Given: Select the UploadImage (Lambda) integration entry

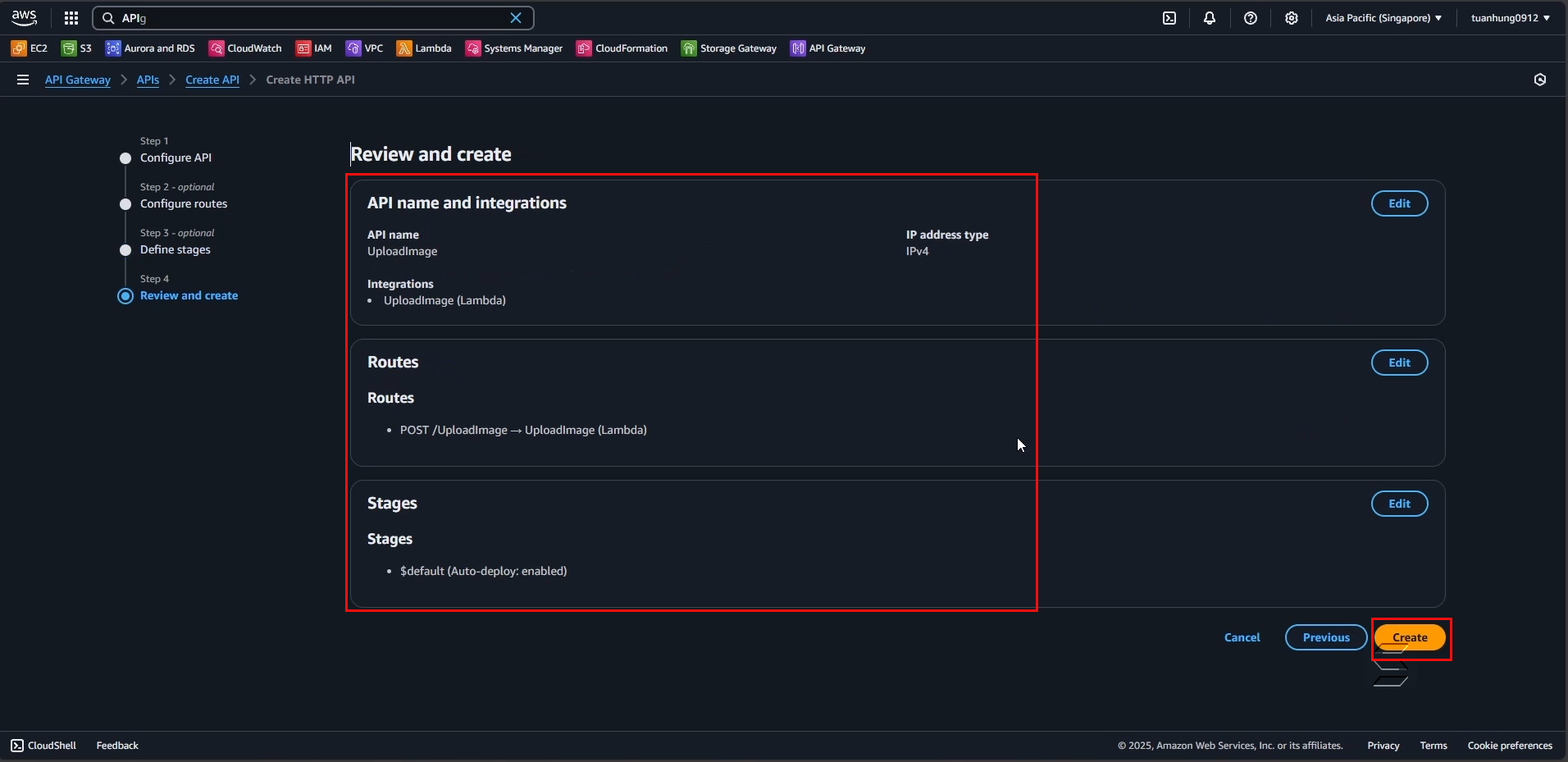Looking at the screenshot, I should (444, 300).
